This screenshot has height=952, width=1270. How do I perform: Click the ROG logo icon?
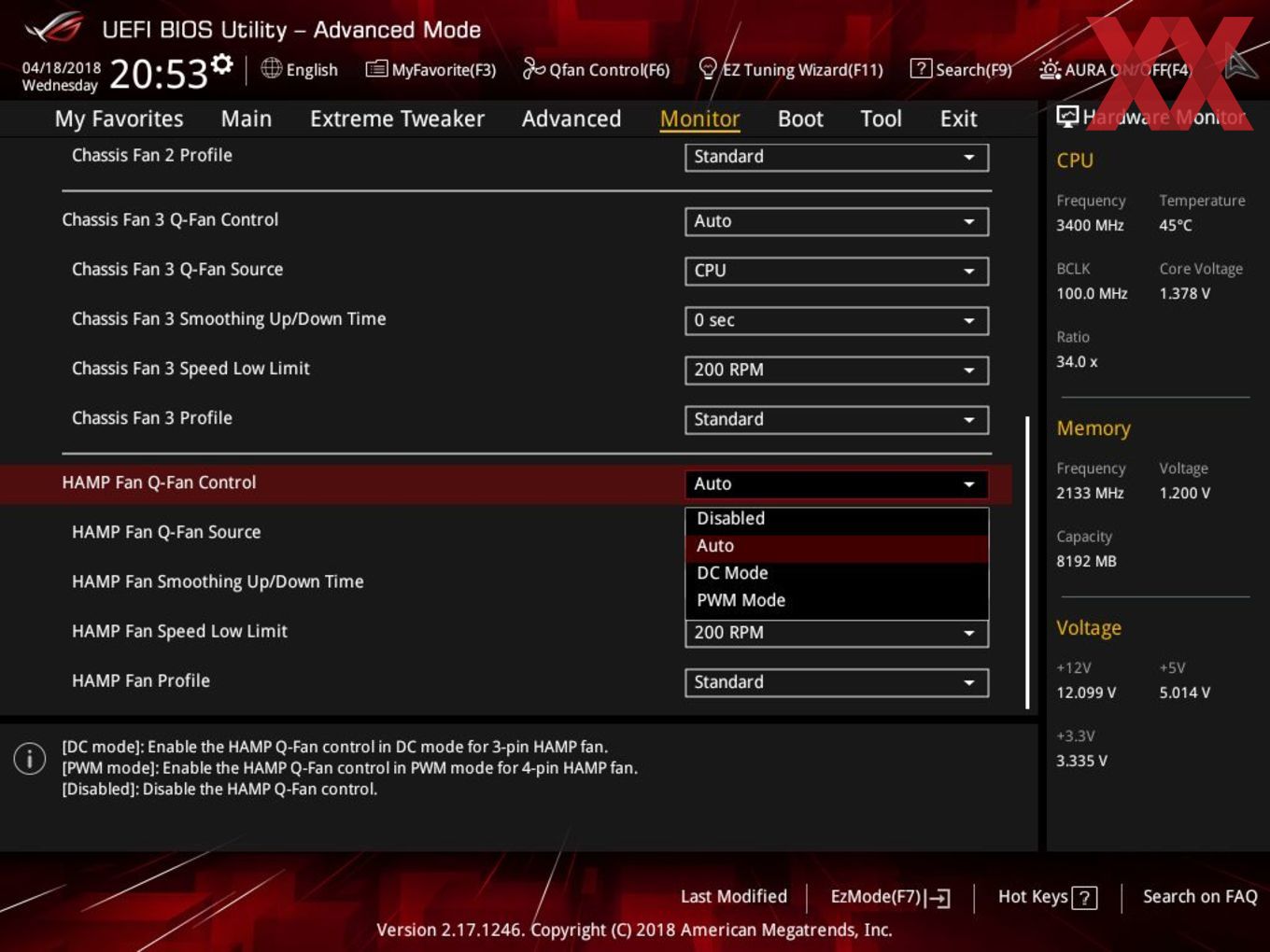pos(54,28)
